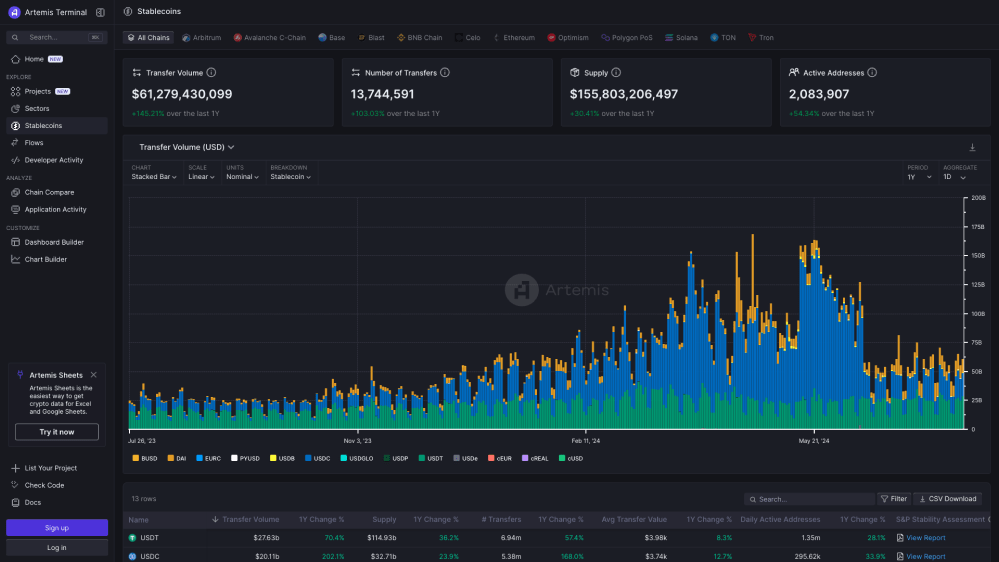Filter by Celo chain

pyautogui.click(x=468, y=38)
